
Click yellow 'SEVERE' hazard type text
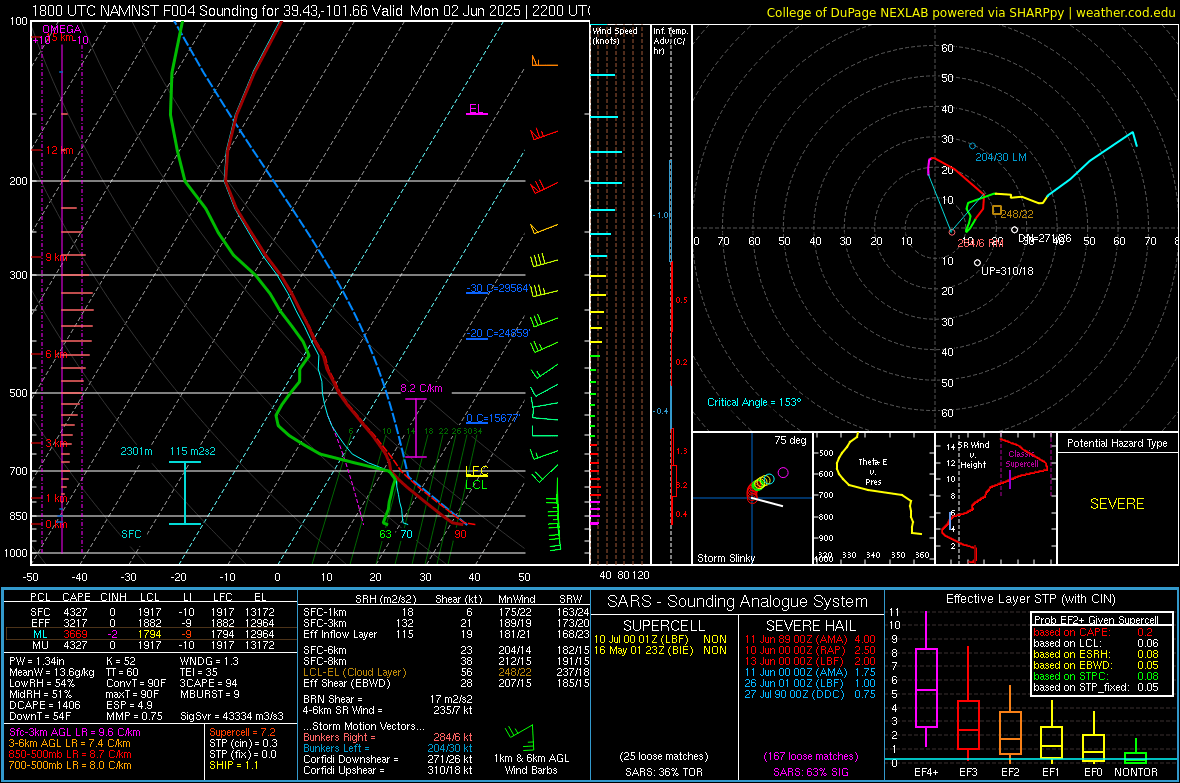click(1117, 504)
